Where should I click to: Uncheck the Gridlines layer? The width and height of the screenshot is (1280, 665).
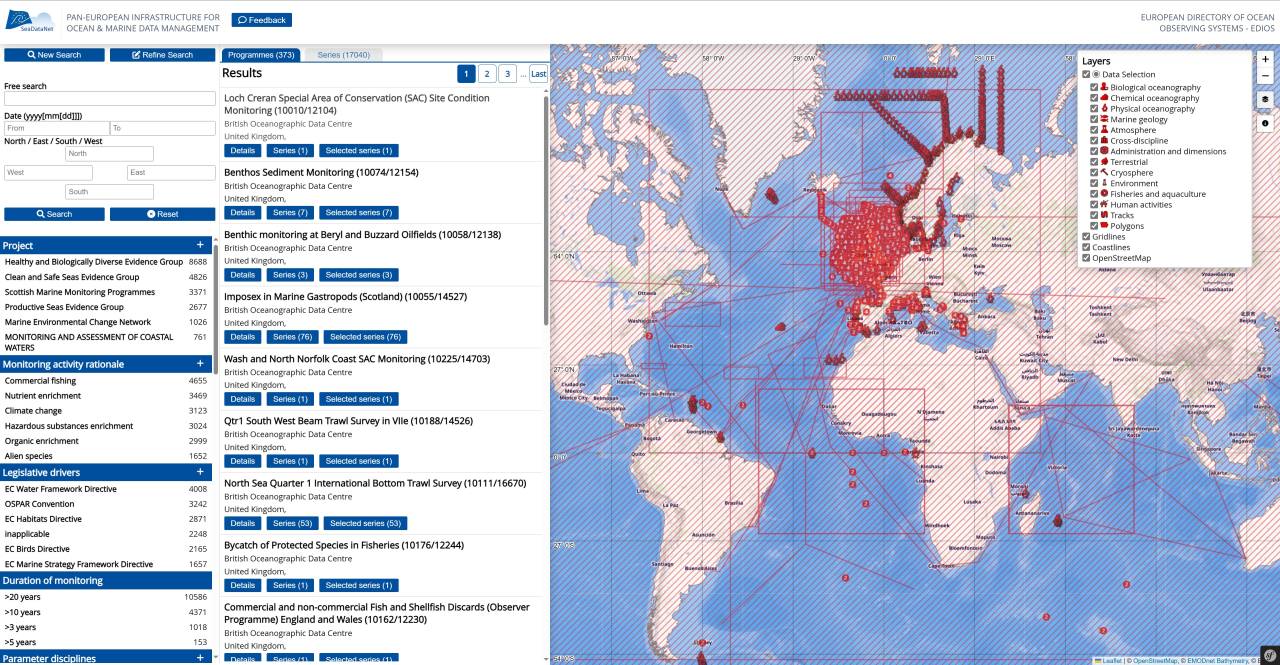tap(1086, 236)
